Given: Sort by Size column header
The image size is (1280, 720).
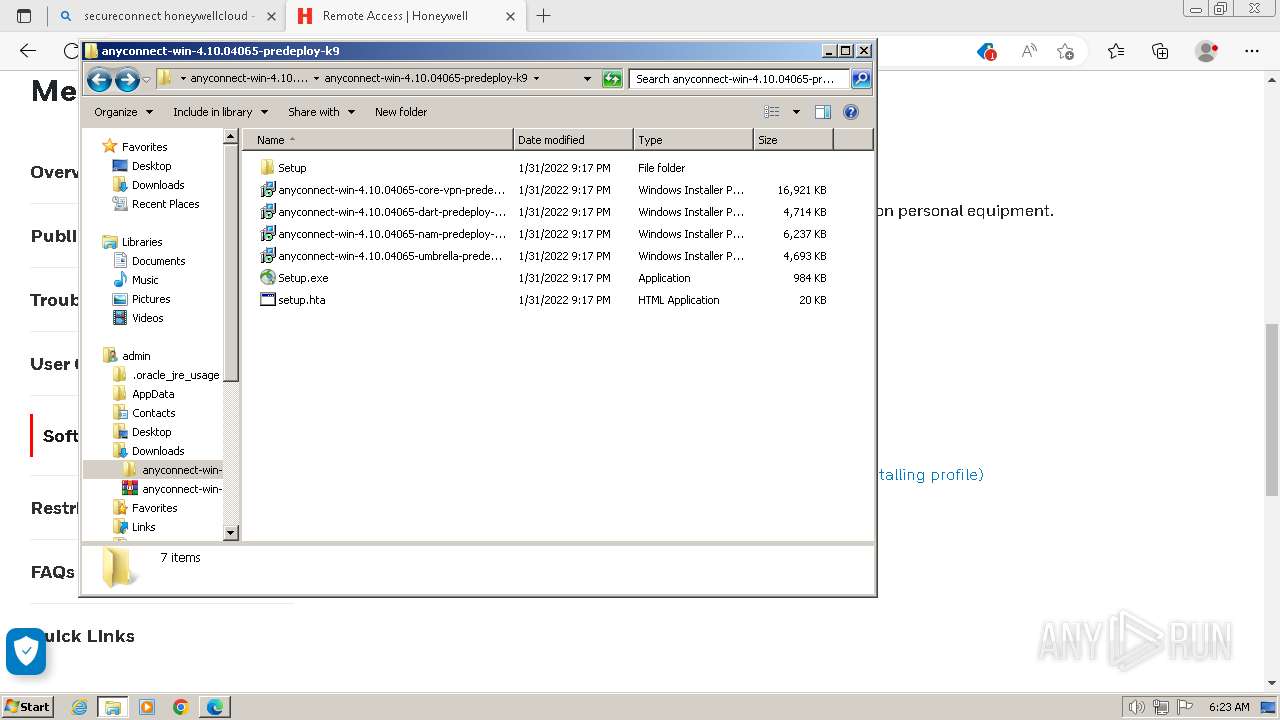Looking at the screenshot, I should click(x=793, y=140).
